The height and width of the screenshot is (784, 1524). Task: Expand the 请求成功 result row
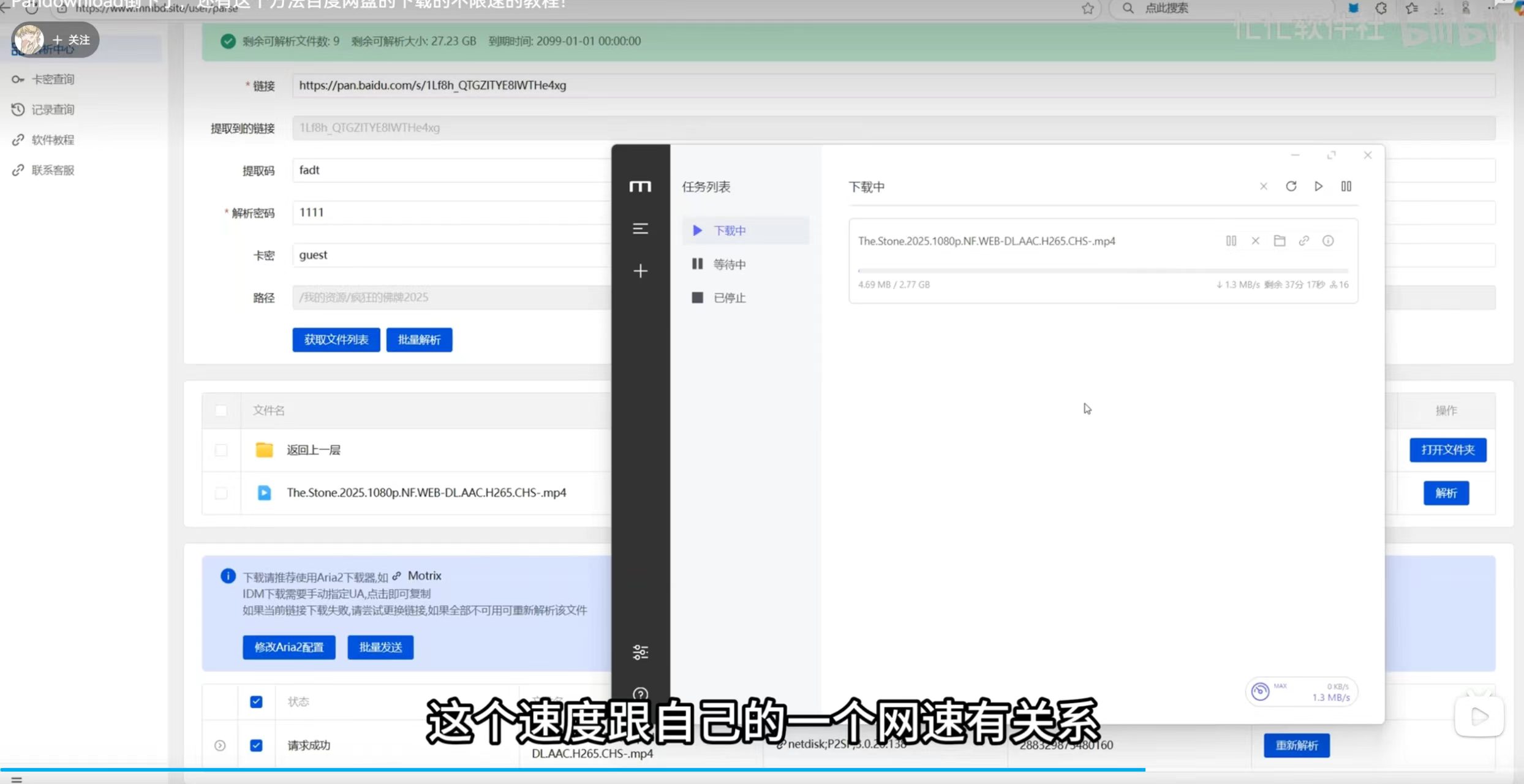tap(220, 745)
